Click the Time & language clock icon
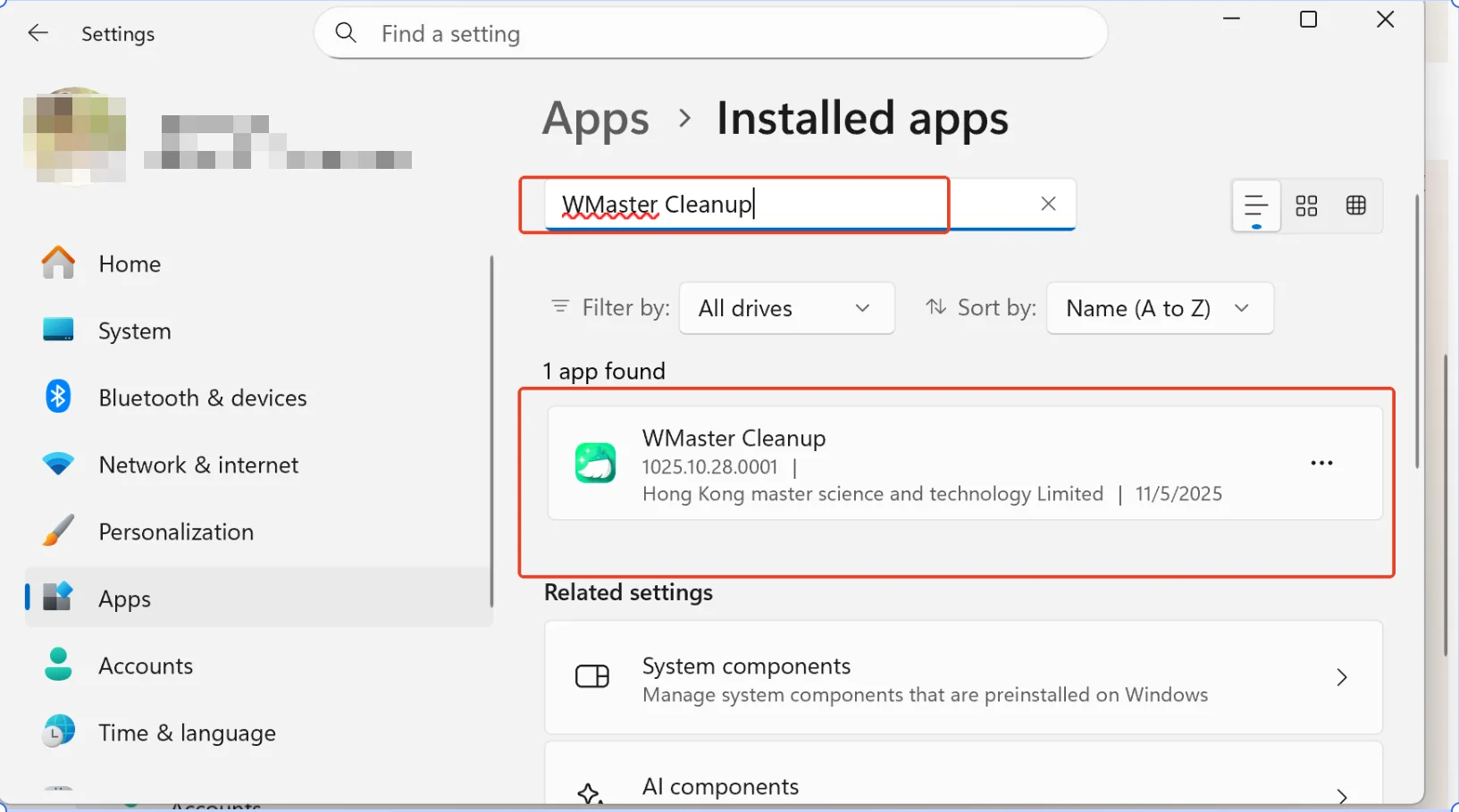This screenshot has height=812, width=1459. coord(57,732)
